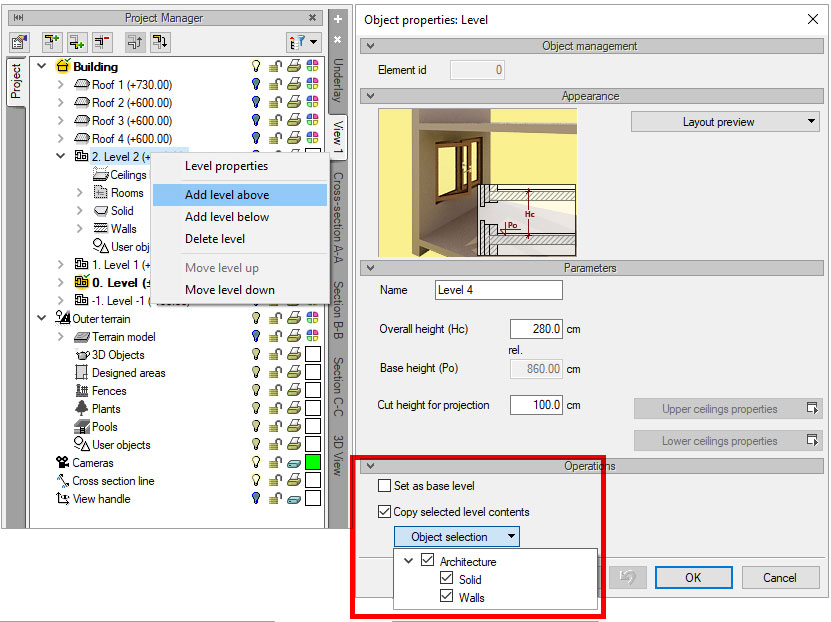Click the move-level-up toolbar icon
This screenshot has width=831, height=622.
pos(135,42)
